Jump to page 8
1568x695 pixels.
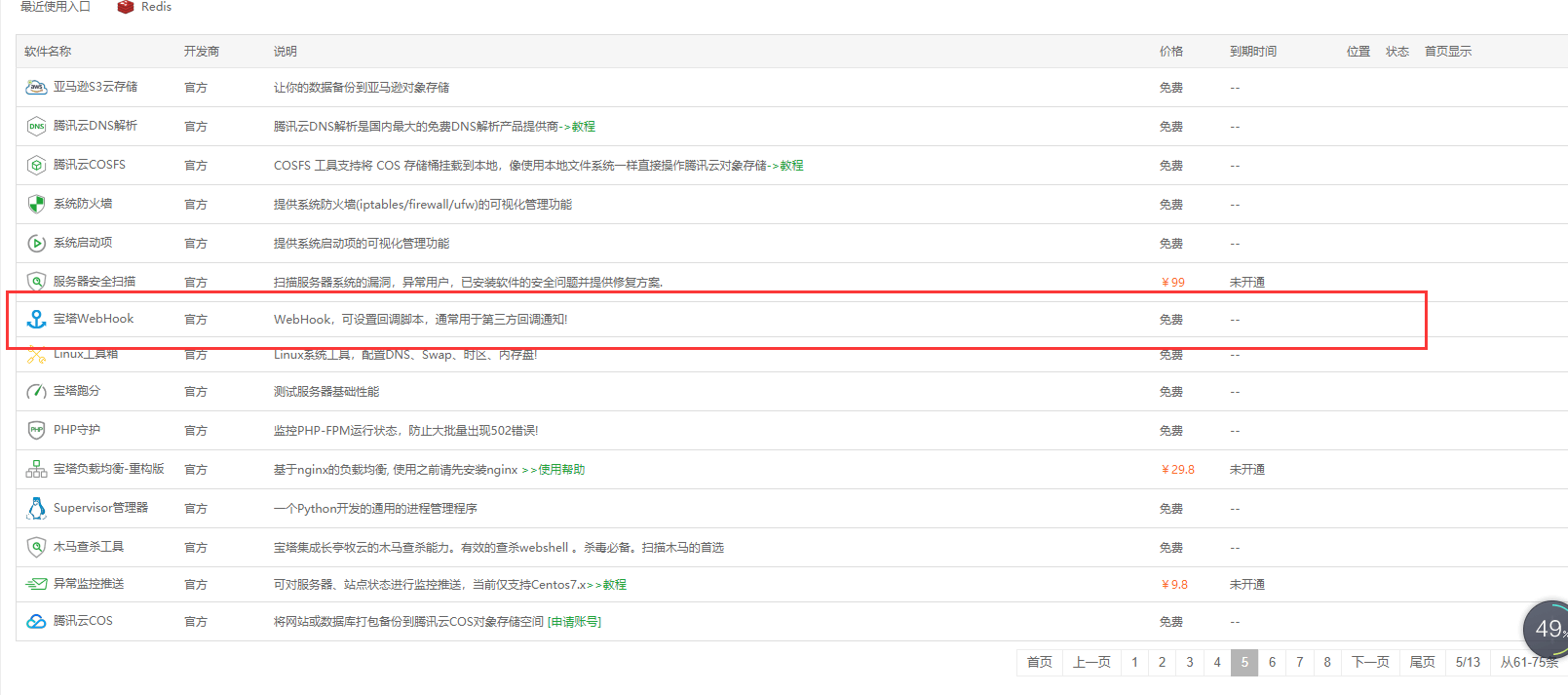coord(1327,662)
